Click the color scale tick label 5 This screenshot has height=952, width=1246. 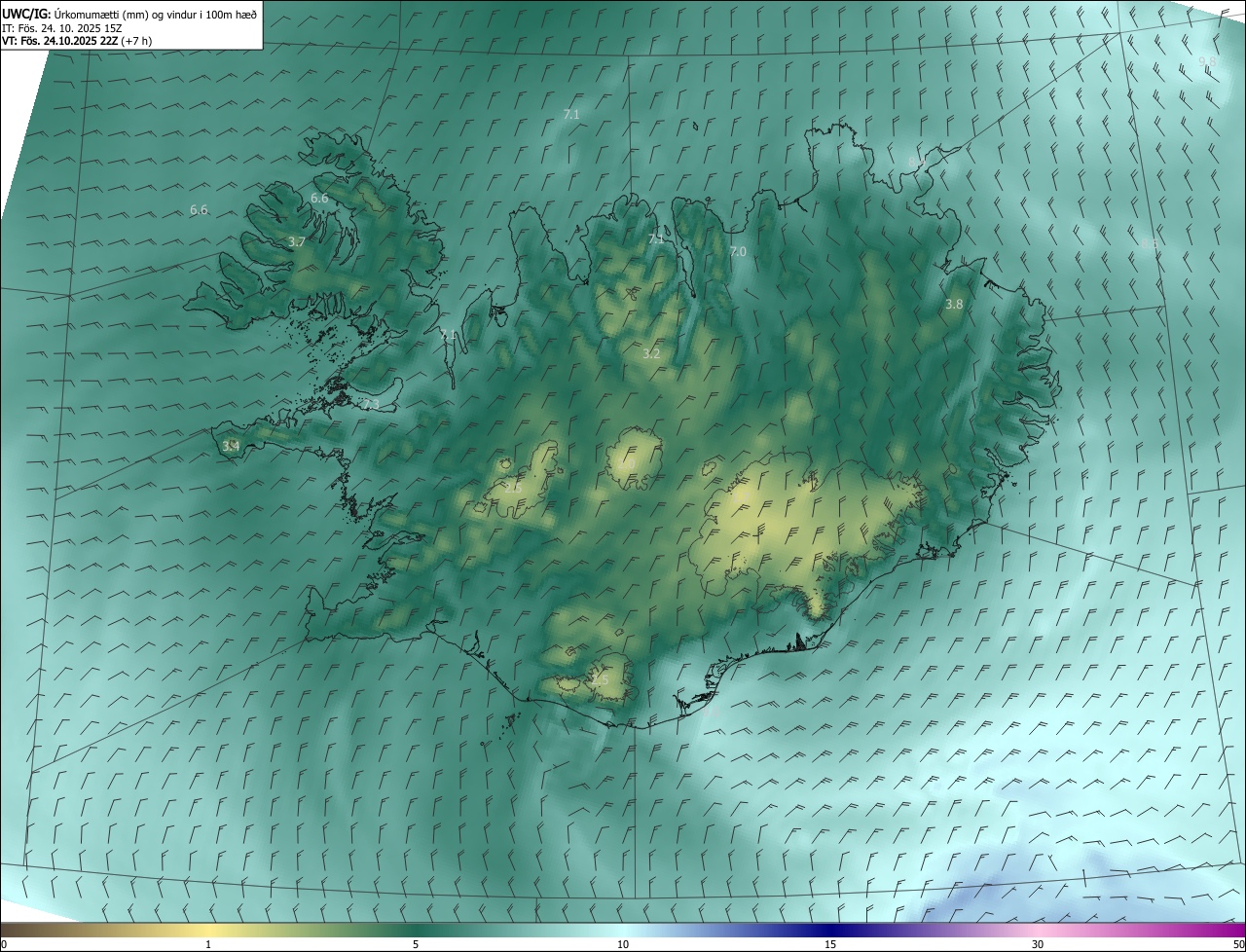416,944
